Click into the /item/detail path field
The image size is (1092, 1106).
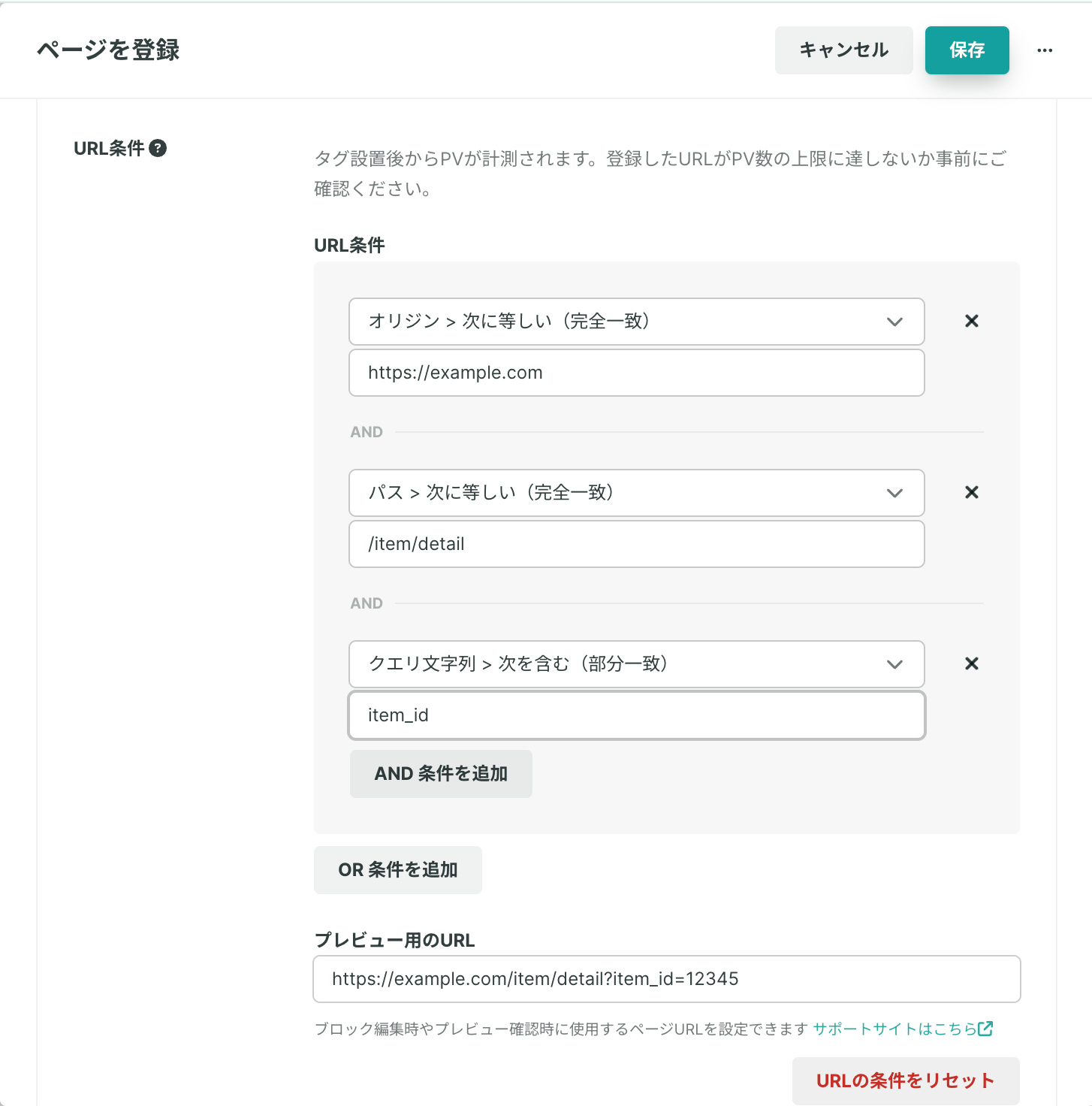tap(637, 544)
